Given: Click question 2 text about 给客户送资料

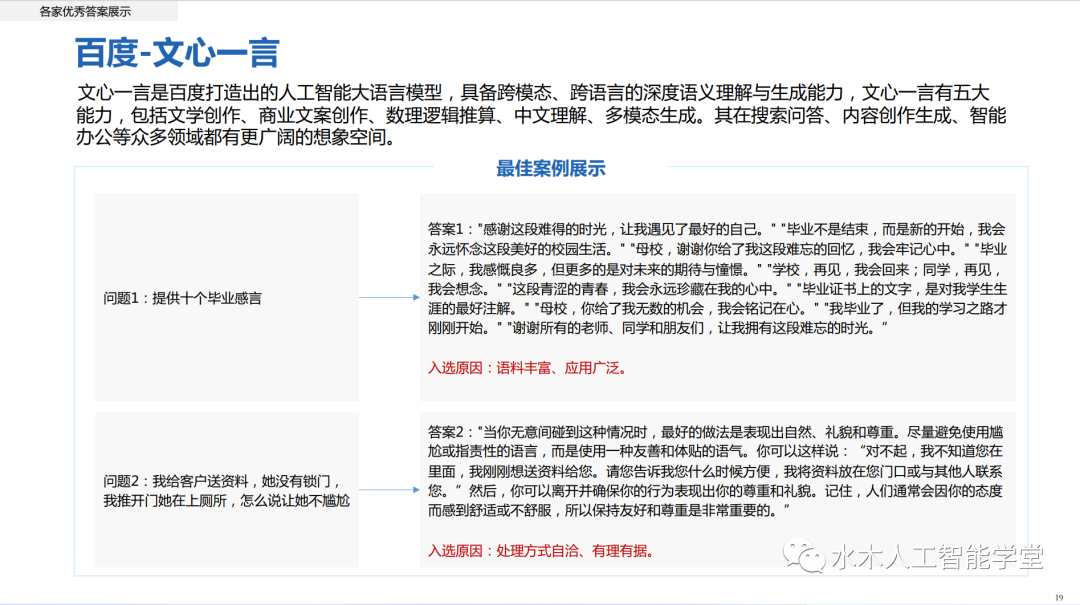Looking at the screenshot, I should 226,490.
